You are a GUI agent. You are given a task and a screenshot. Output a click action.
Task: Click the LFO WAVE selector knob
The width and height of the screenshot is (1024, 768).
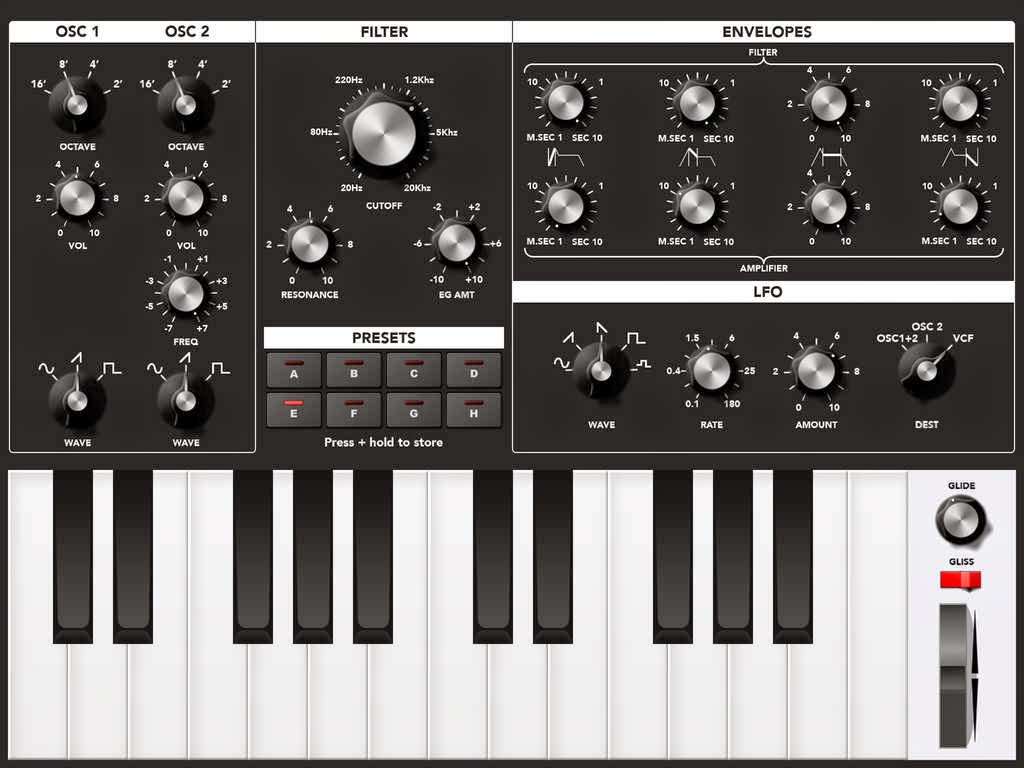[x=601, y=370]
